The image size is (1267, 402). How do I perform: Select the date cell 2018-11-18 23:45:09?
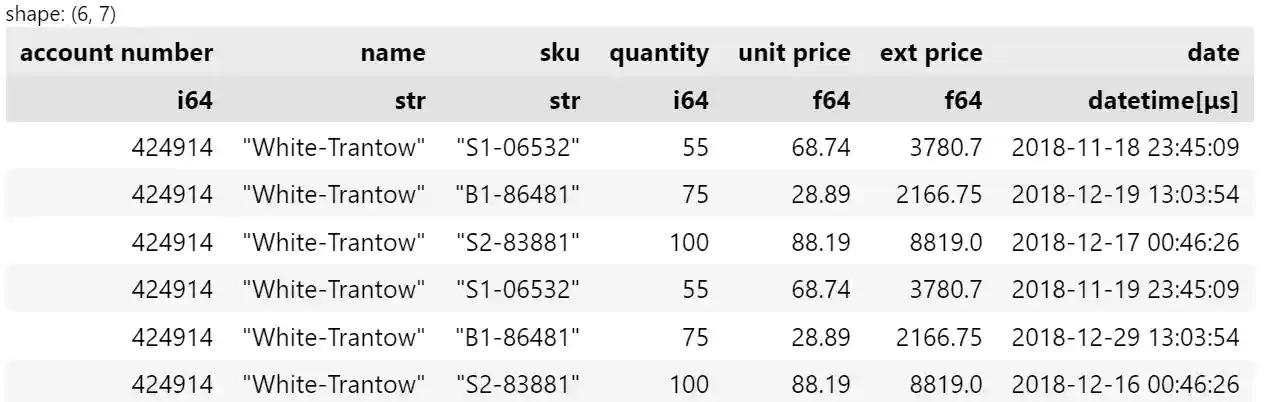[1126, 148]
